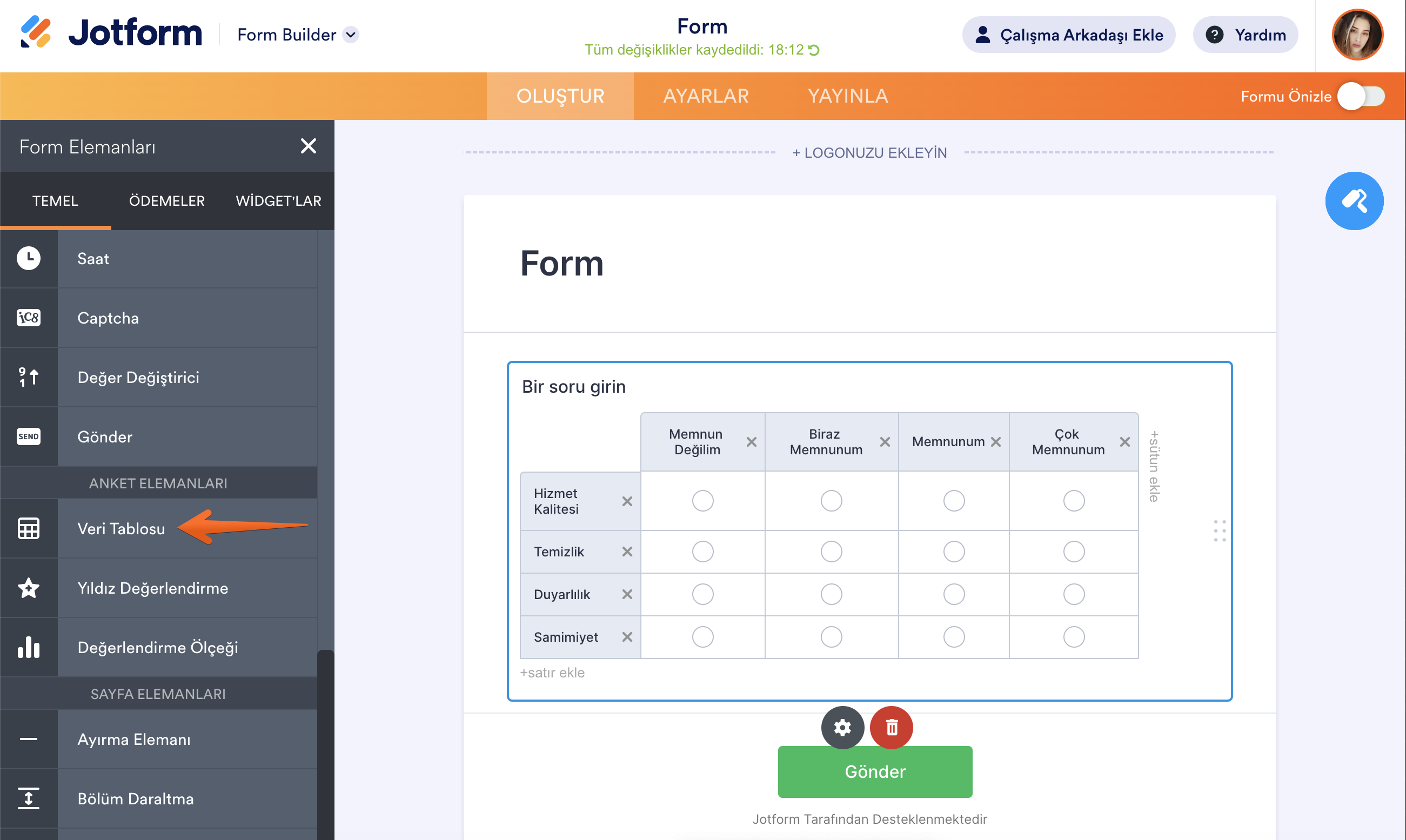Open the WİDGET'LAR tab
This screenshot has height=840, width=1406.
click(278, 201)
